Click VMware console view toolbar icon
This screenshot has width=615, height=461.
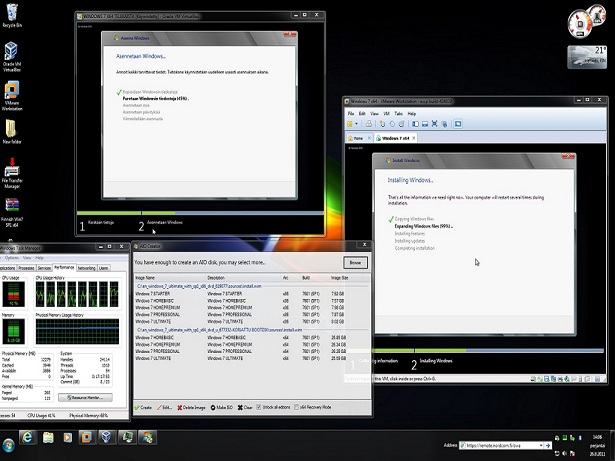click(x=458, y=124)
